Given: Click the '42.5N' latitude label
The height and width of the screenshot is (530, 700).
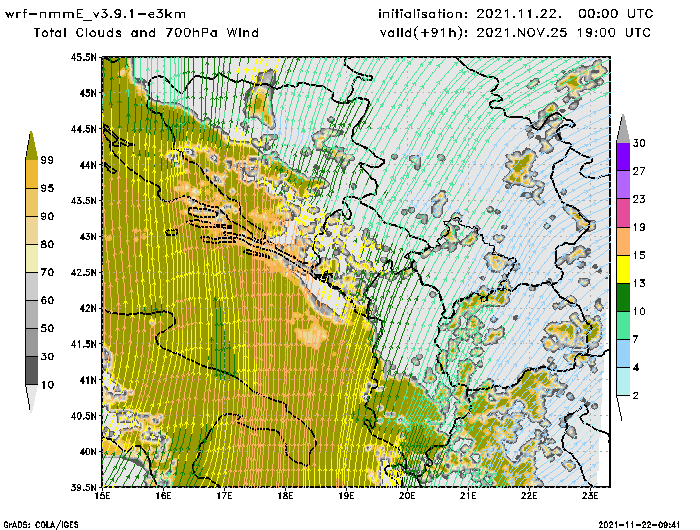Looking at the screenshot, I should click(x=83, y=272).
